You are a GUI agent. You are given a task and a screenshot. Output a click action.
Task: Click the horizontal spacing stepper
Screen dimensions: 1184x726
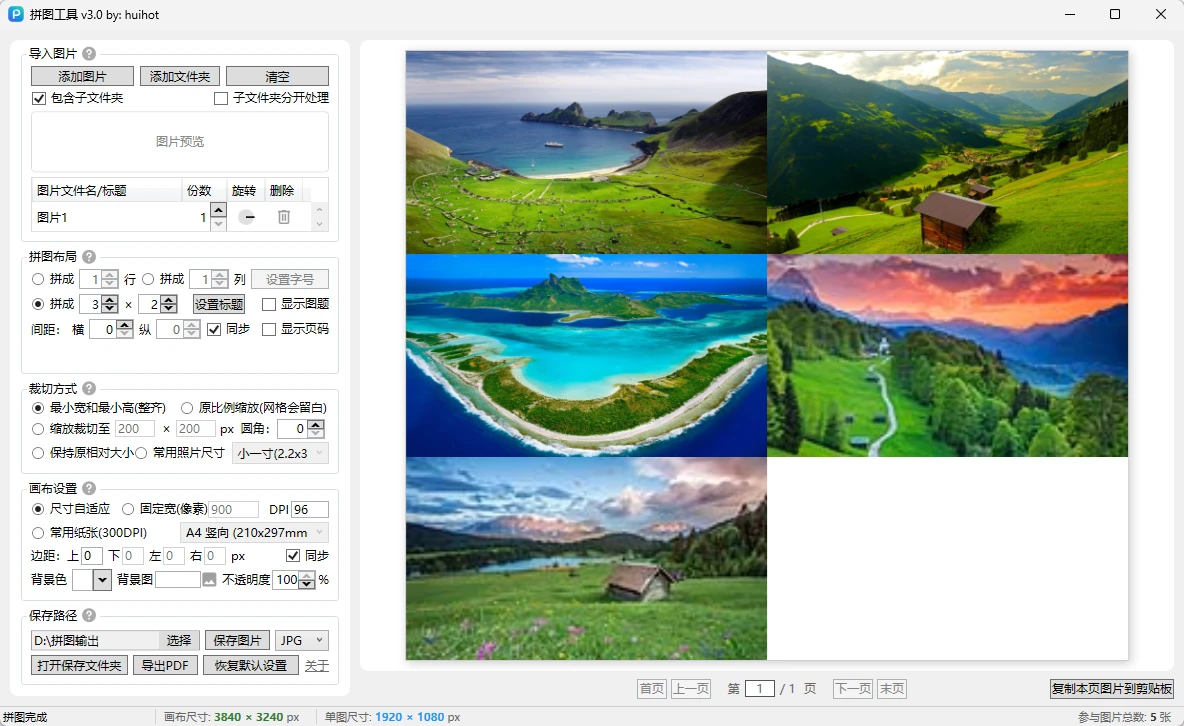pyautogui.click(x=125, y=329)
